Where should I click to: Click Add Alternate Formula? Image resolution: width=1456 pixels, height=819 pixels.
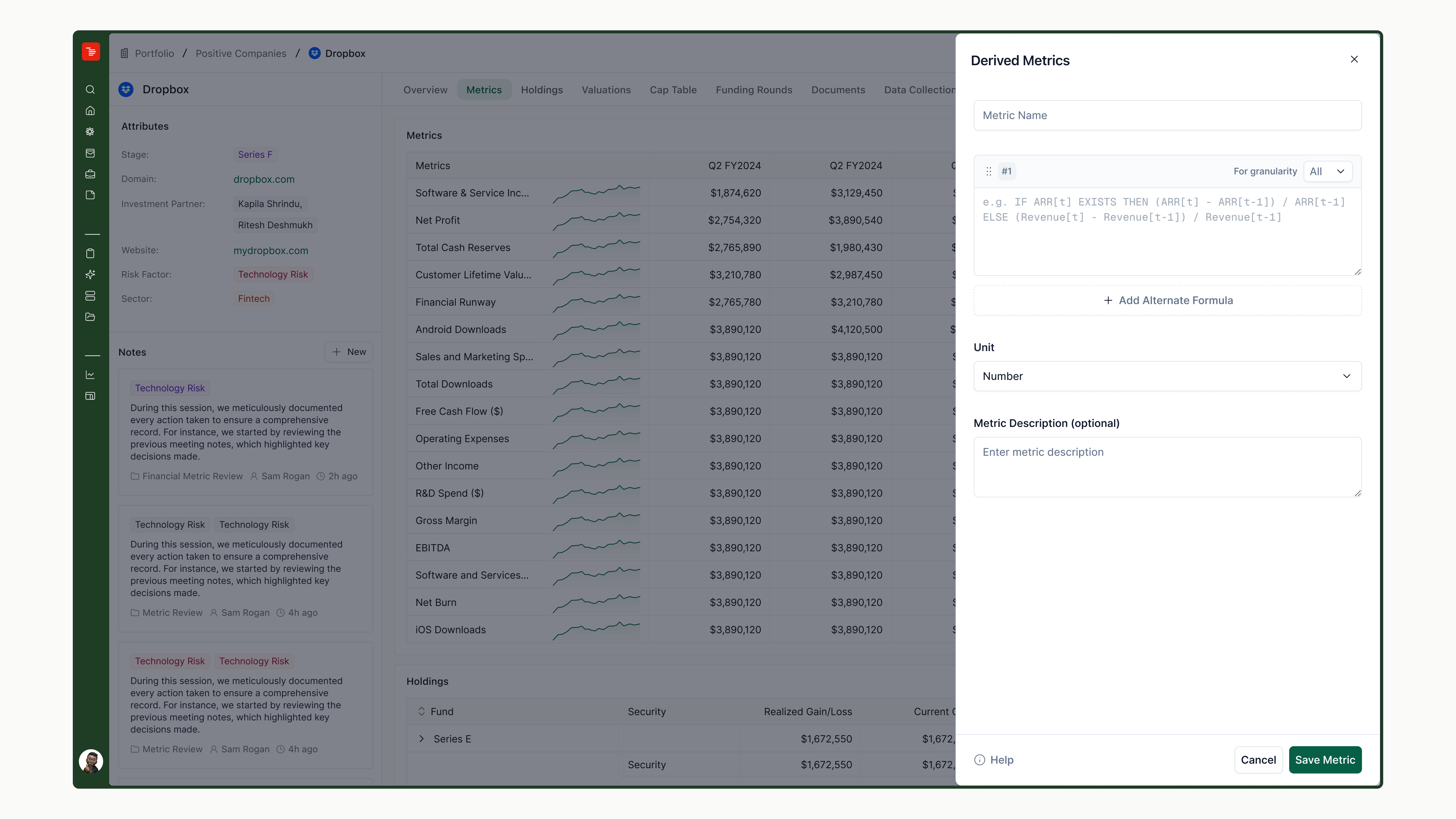click(1167, 301)
